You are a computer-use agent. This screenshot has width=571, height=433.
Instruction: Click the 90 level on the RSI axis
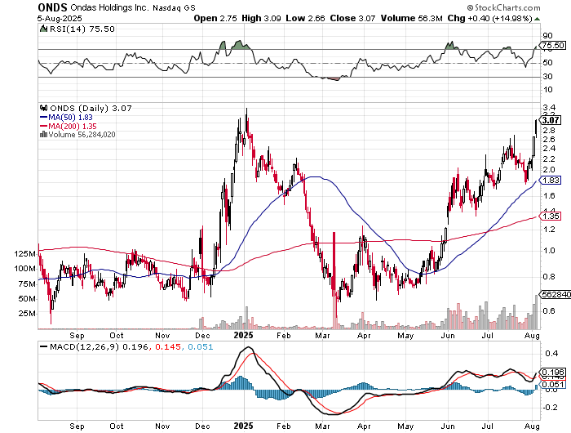(x=547, y=36)
